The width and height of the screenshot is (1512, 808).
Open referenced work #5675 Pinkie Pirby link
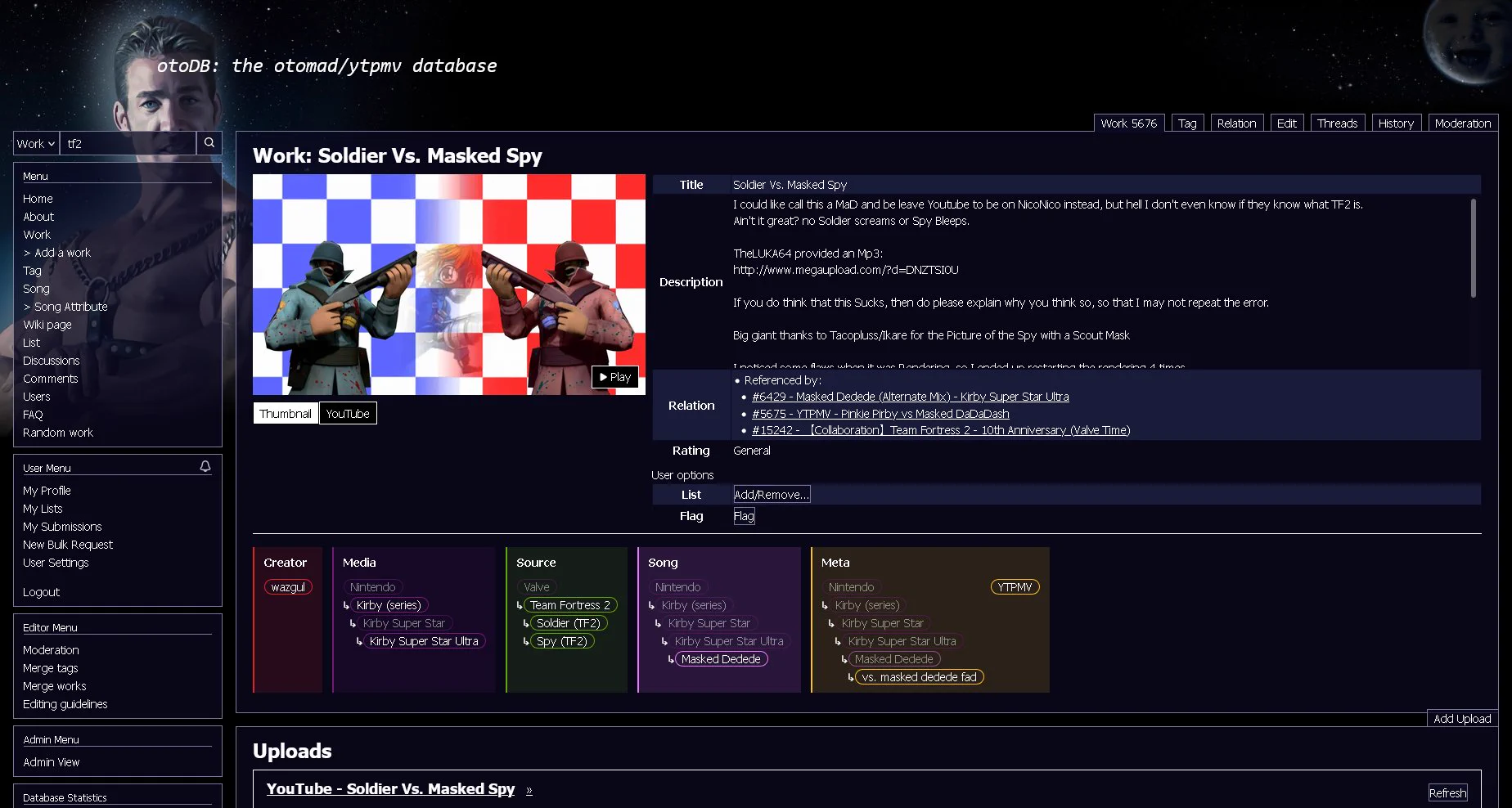880,414
